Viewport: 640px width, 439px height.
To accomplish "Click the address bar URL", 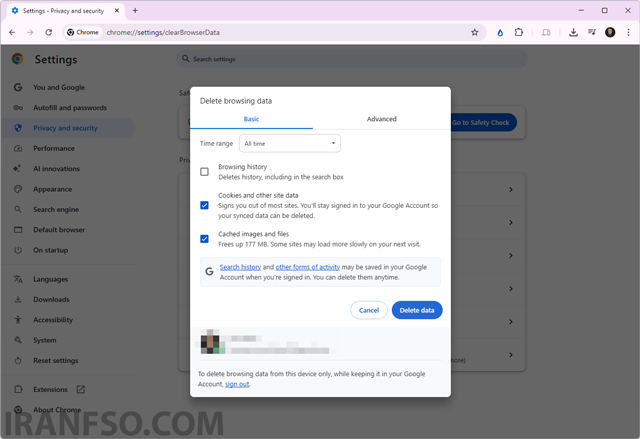I will point(163,32).
